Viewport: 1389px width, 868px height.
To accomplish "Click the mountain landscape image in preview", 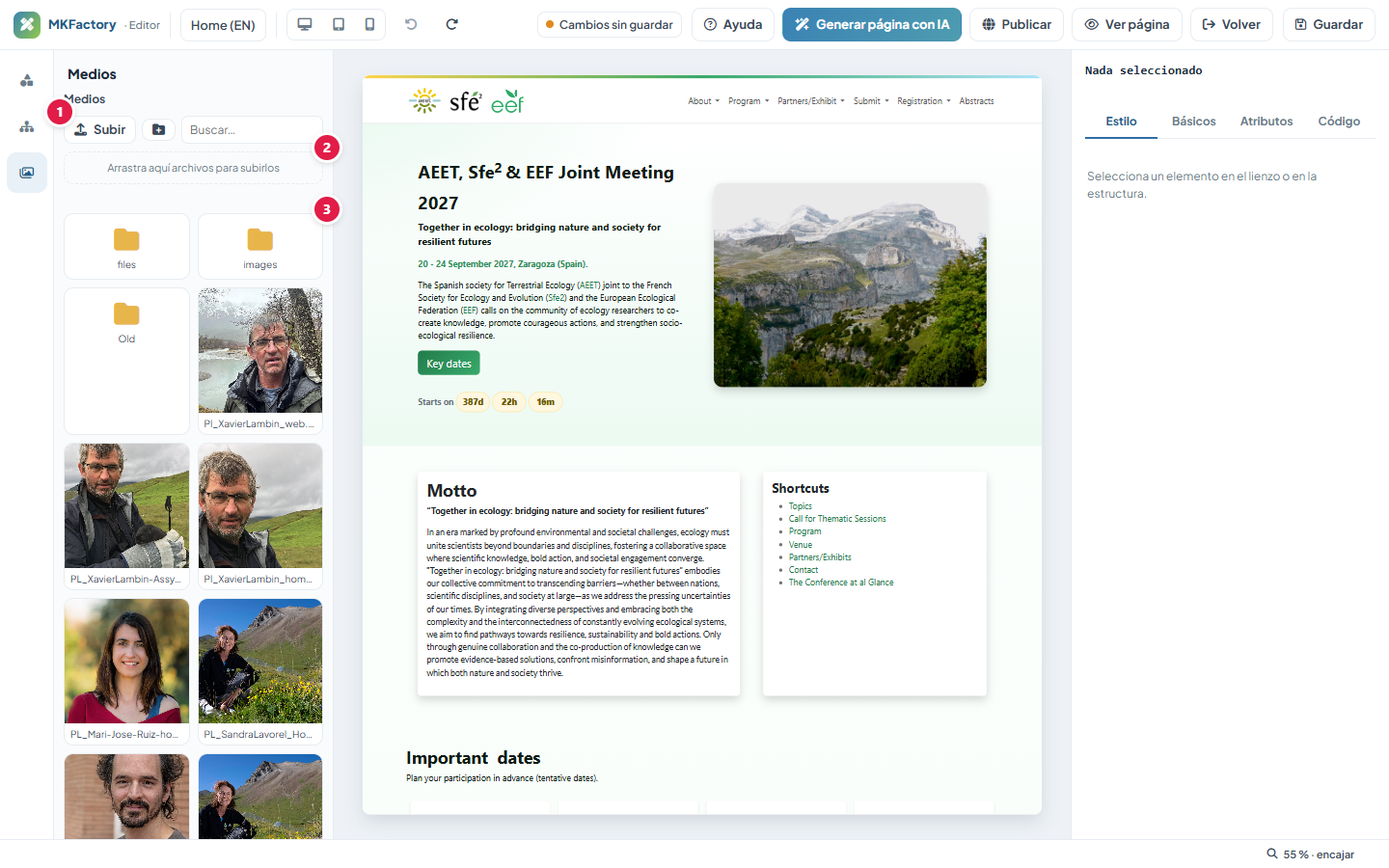I will click(850, 285).
